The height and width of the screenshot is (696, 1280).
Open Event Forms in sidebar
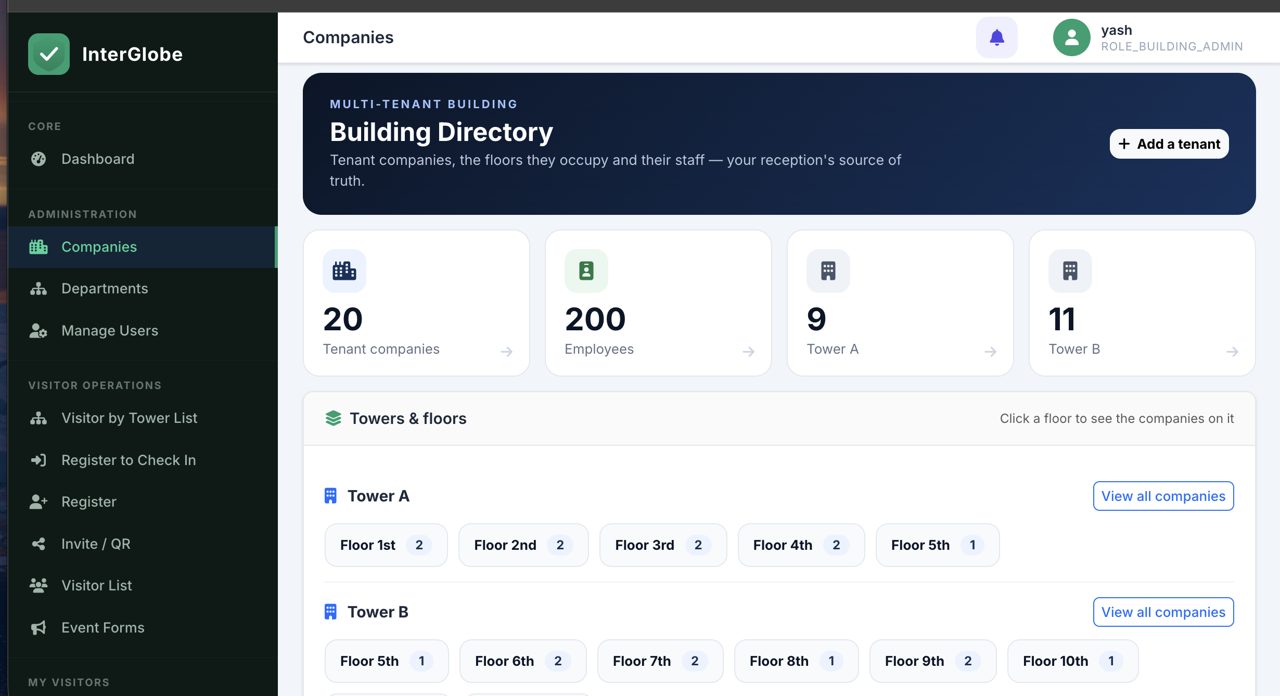pos(142,628)
